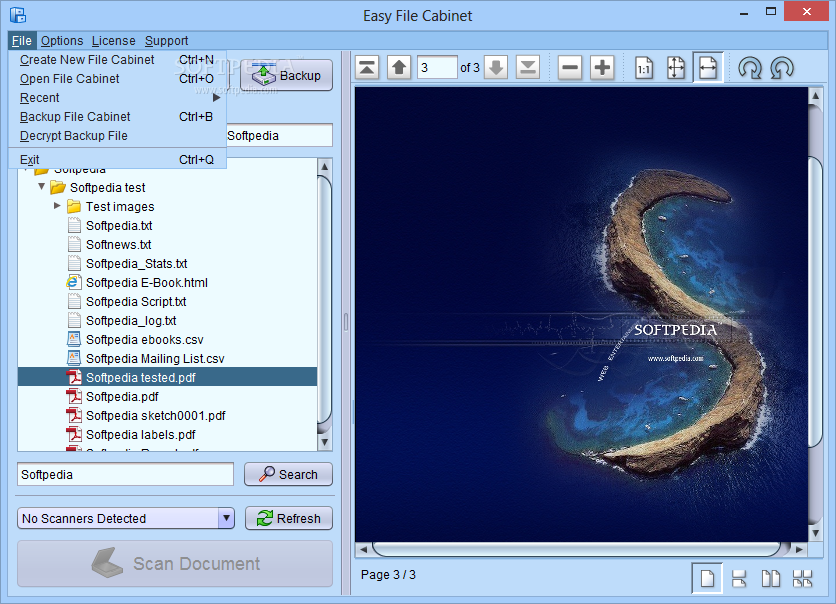Click the Backup button

pos(286,75)
